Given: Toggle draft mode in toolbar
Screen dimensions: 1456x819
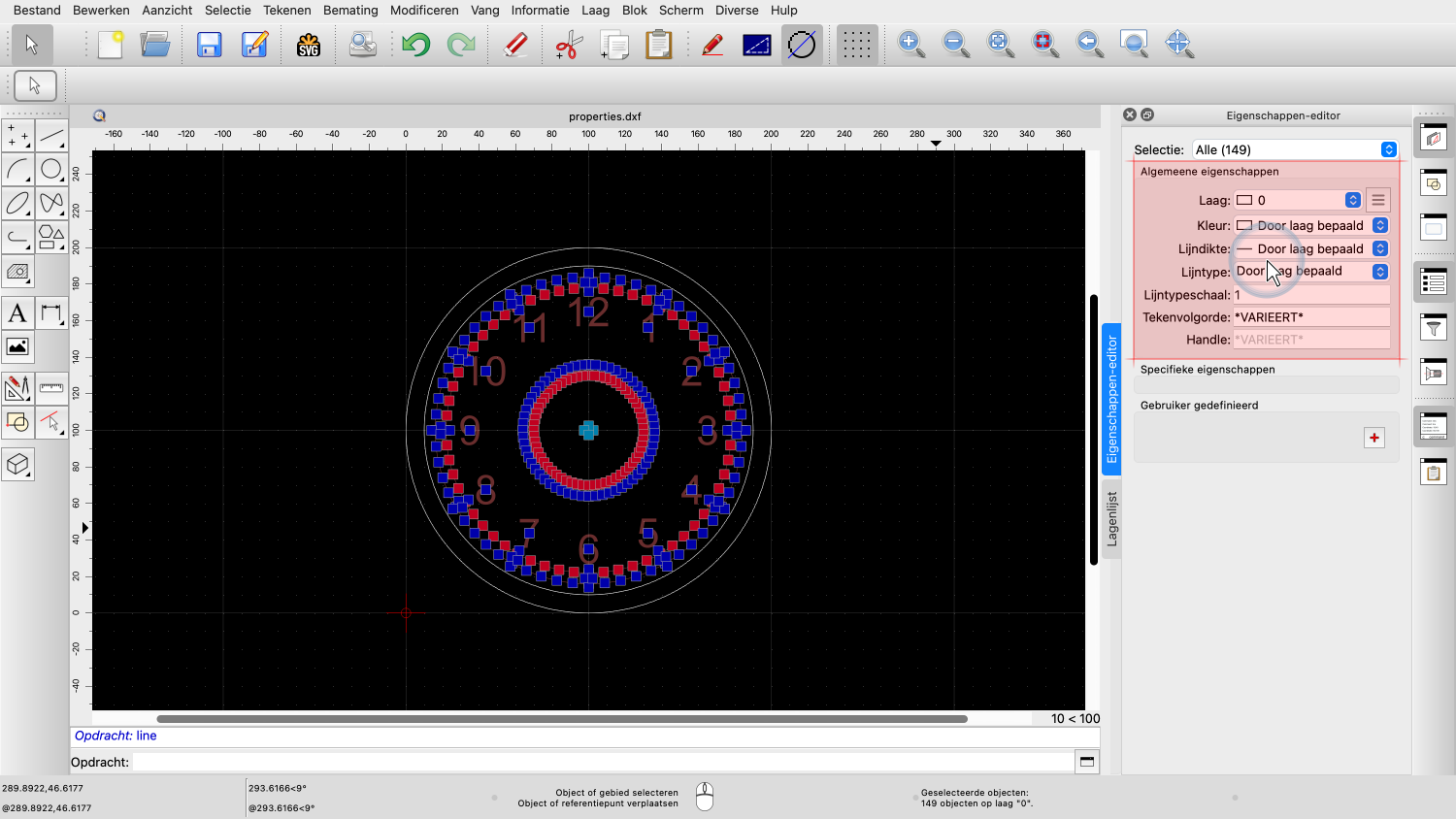Looking at the screenshot, I should coord(802,45).
